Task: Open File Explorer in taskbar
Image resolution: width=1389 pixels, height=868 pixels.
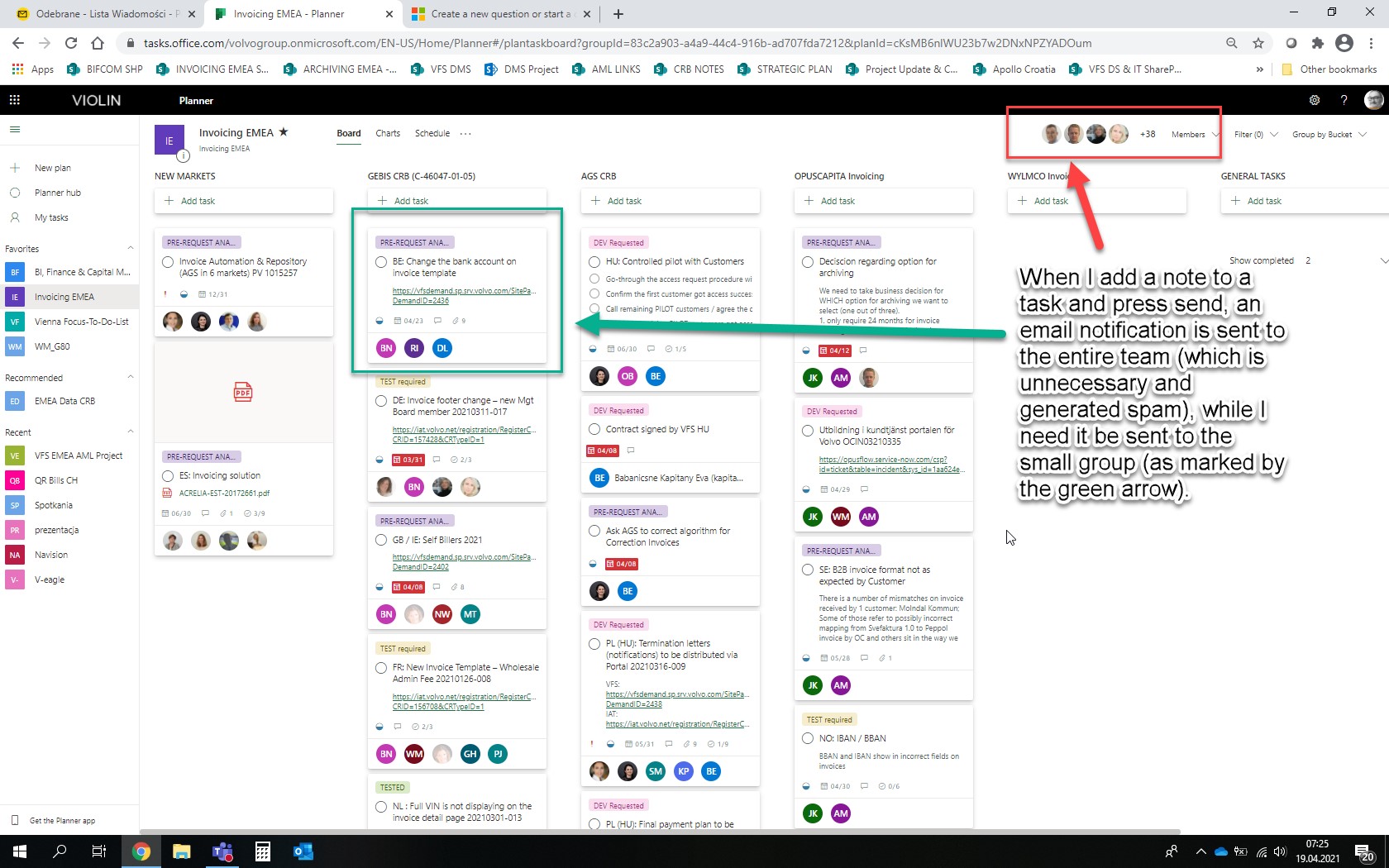Action: pos(182,851)
